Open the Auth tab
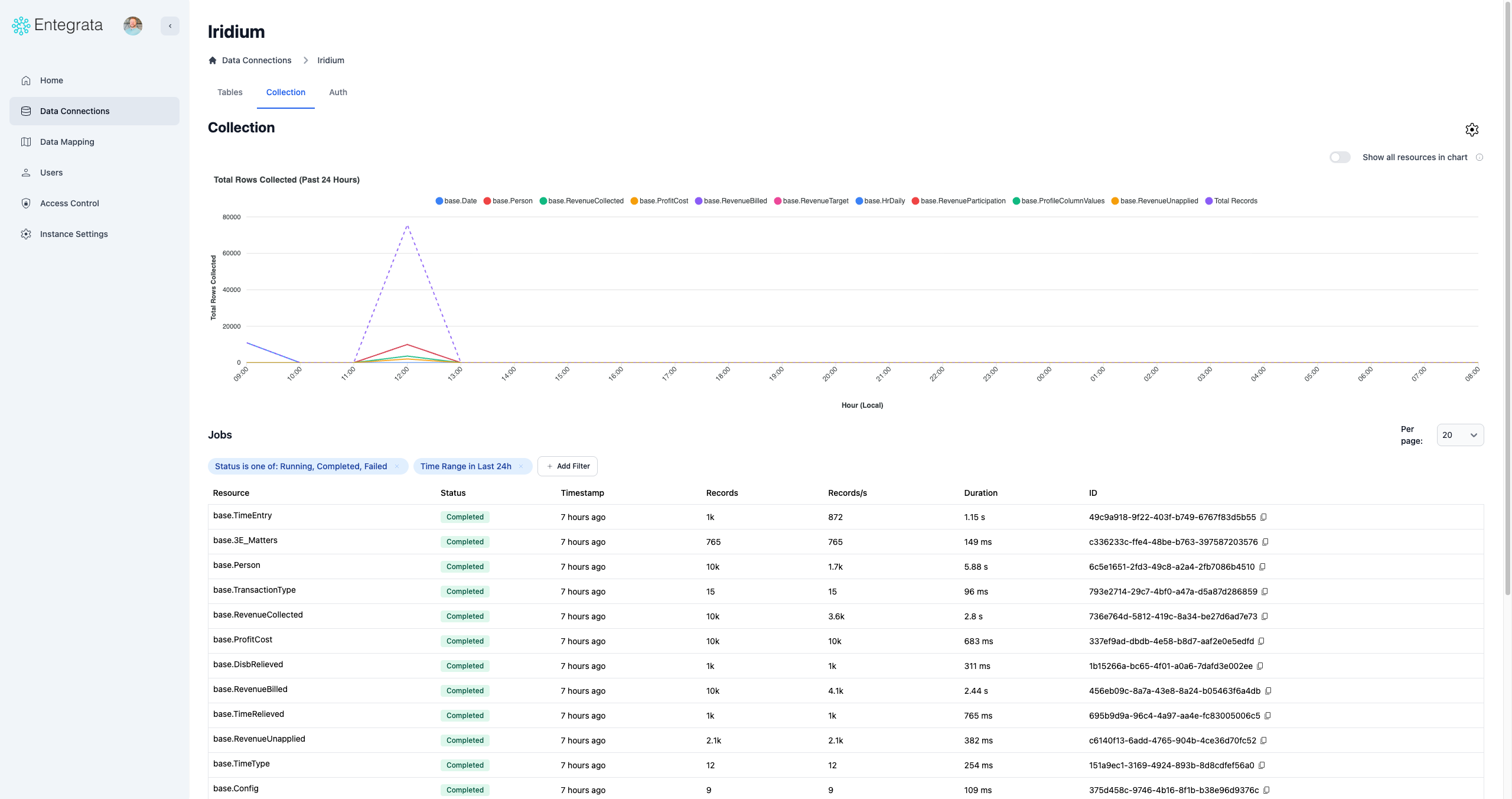 tap(338, 92)
